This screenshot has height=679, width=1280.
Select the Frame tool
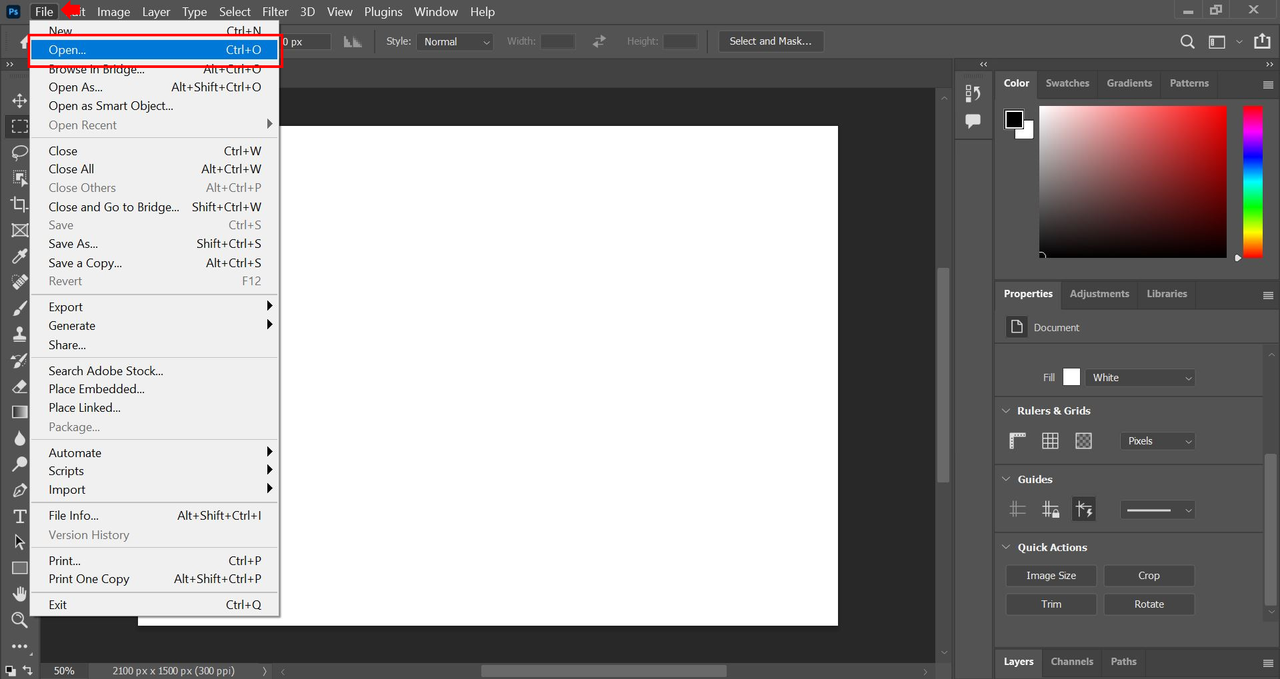tap(19, 230)
